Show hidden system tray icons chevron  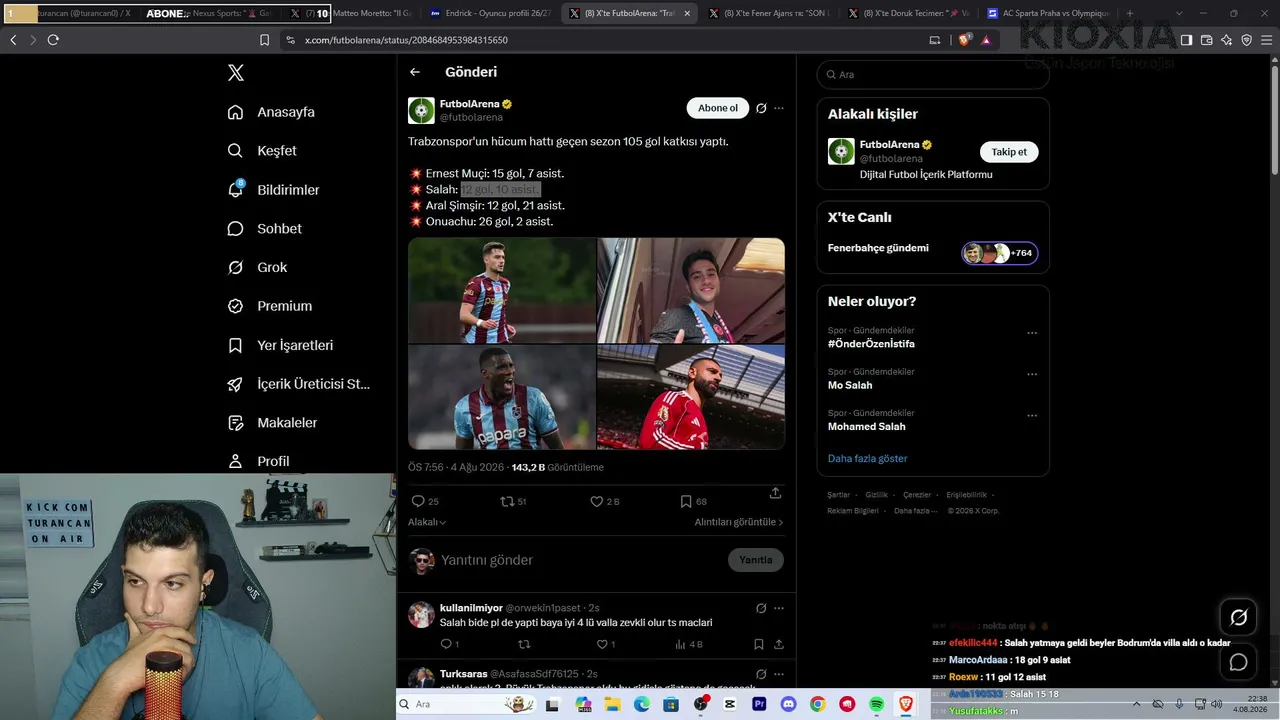1136,704
